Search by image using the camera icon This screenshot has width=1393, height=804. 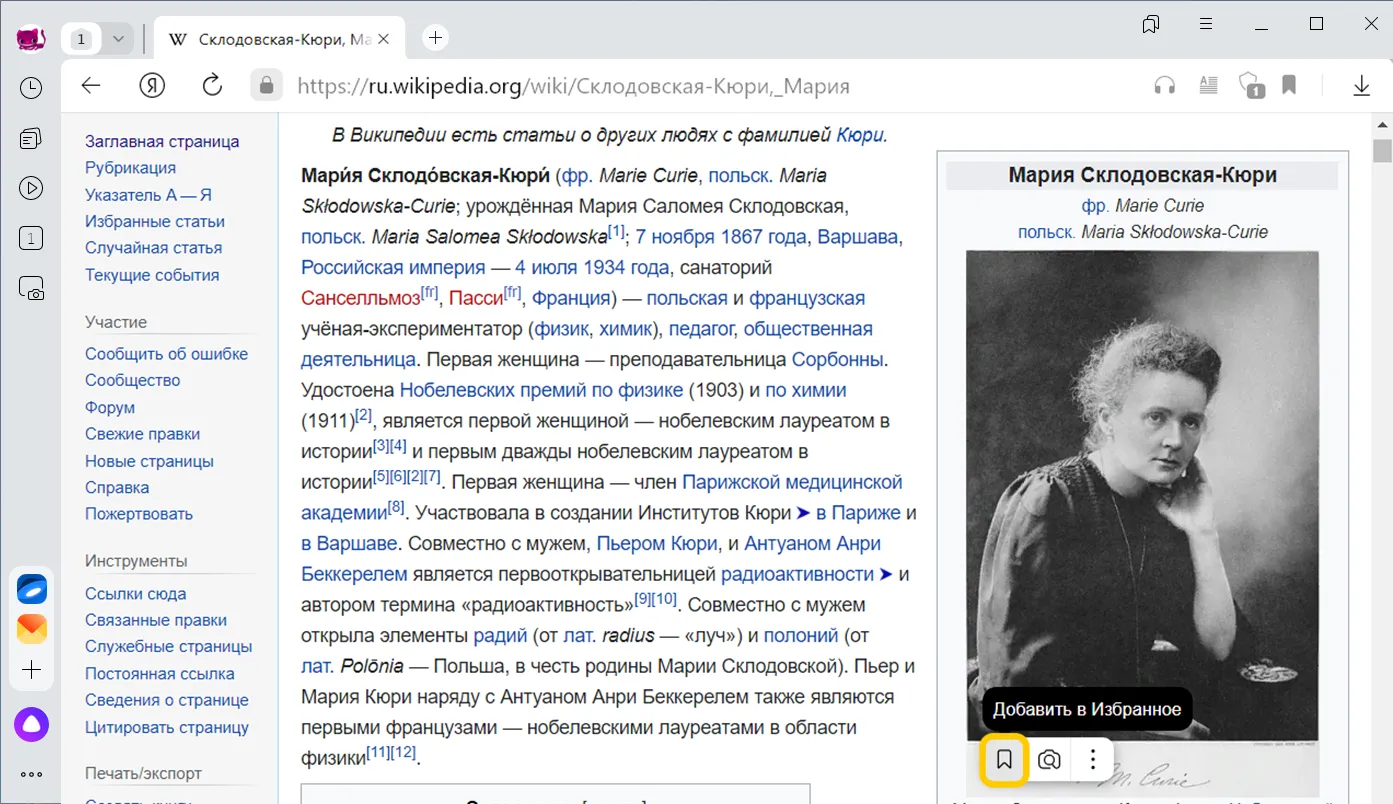point(1049,760)
